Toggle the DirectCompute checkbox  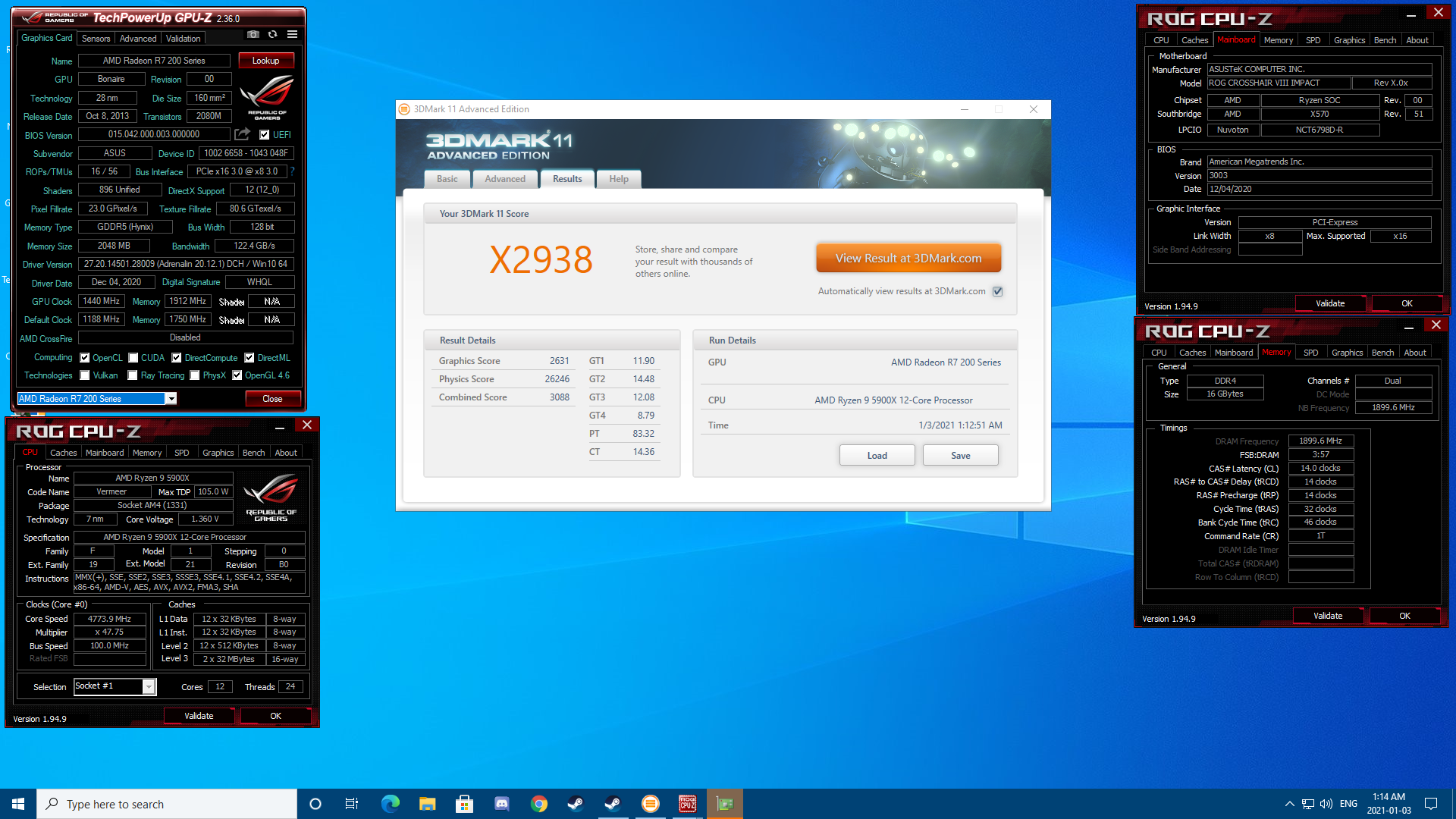(176, 358)
